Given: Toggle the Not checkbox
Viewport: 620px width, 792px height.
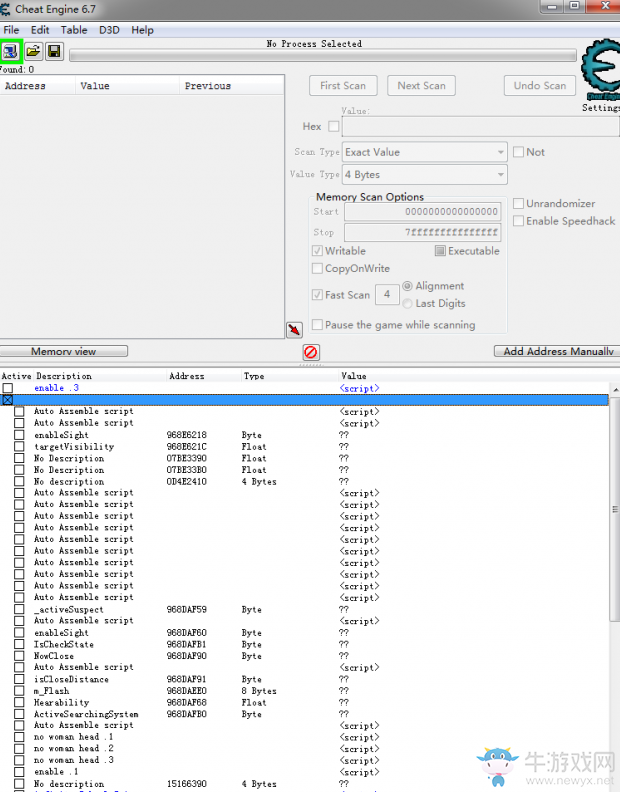Looking at the screenshot, I should [518, 152].
